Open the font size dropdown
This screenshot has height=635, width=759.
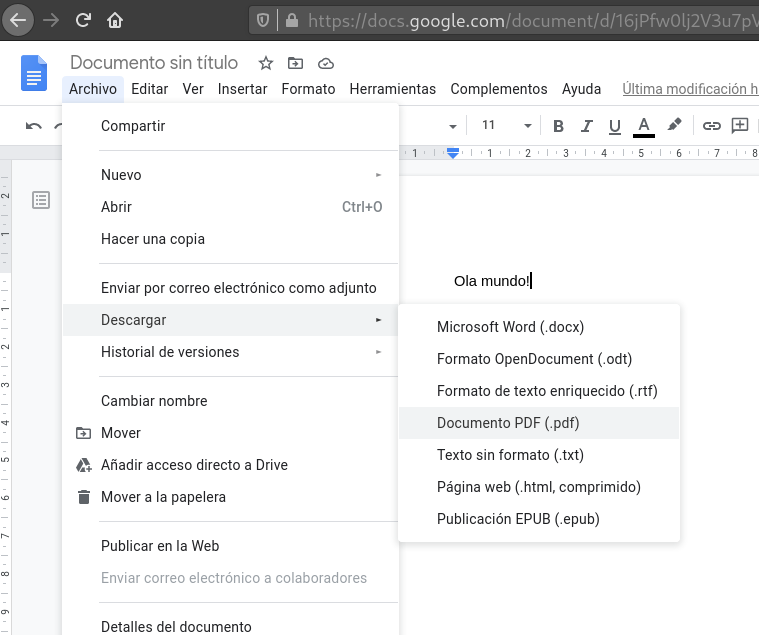[x=528, y=126]
